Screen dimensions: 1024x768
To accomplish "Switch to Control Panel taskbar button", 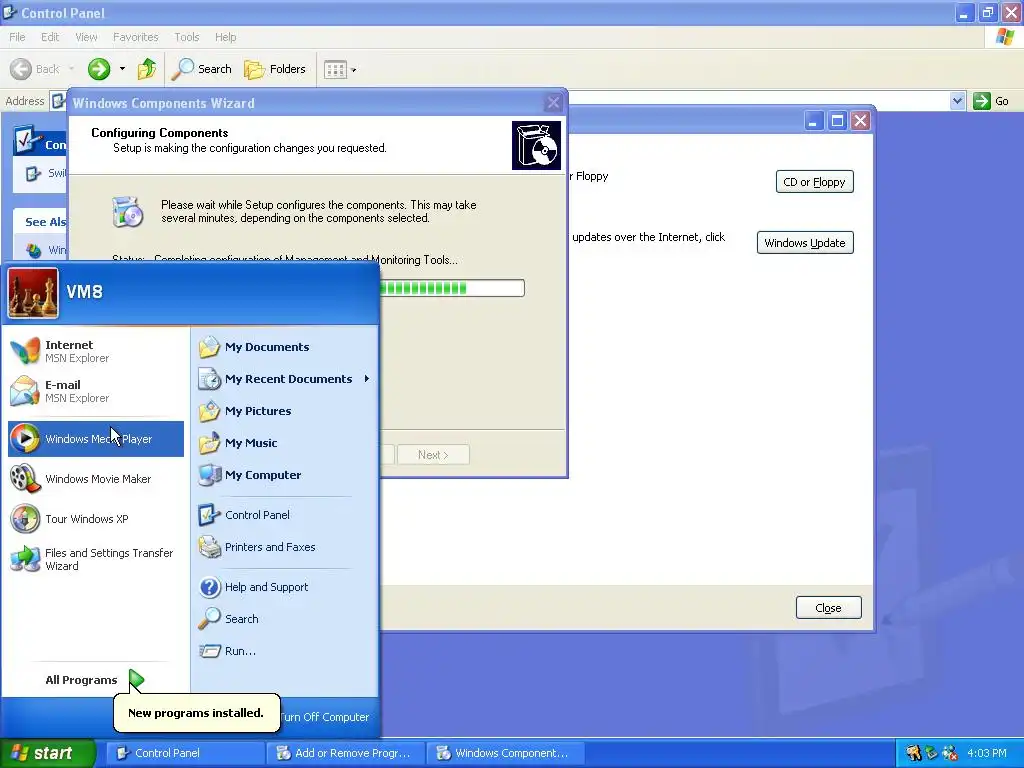I will pyautogui.click(x=185, y=753).
